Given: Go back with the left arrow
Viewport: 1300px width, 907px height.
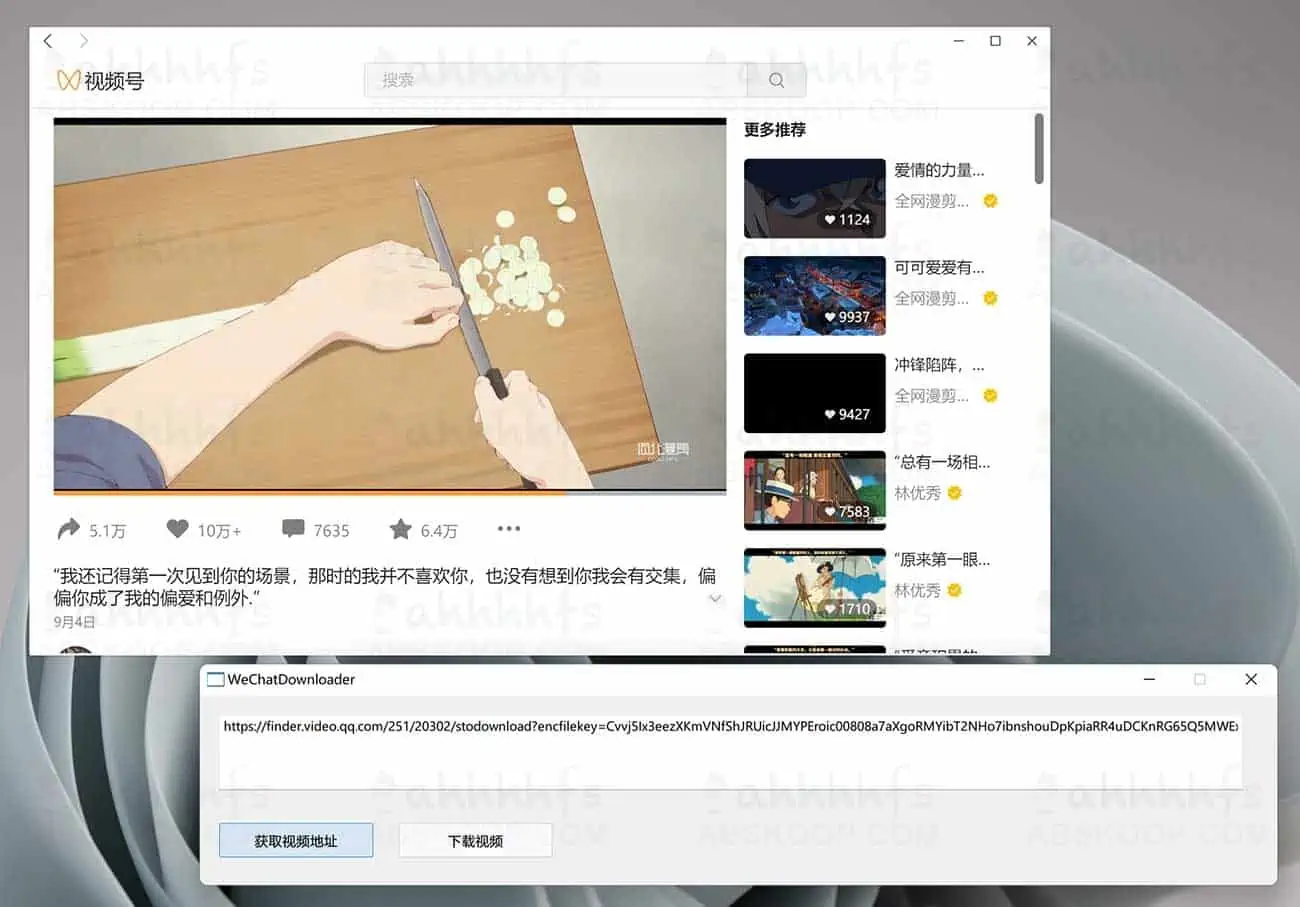Looking at the screenshot, I should pyautogui.click(x=48, y=41).
